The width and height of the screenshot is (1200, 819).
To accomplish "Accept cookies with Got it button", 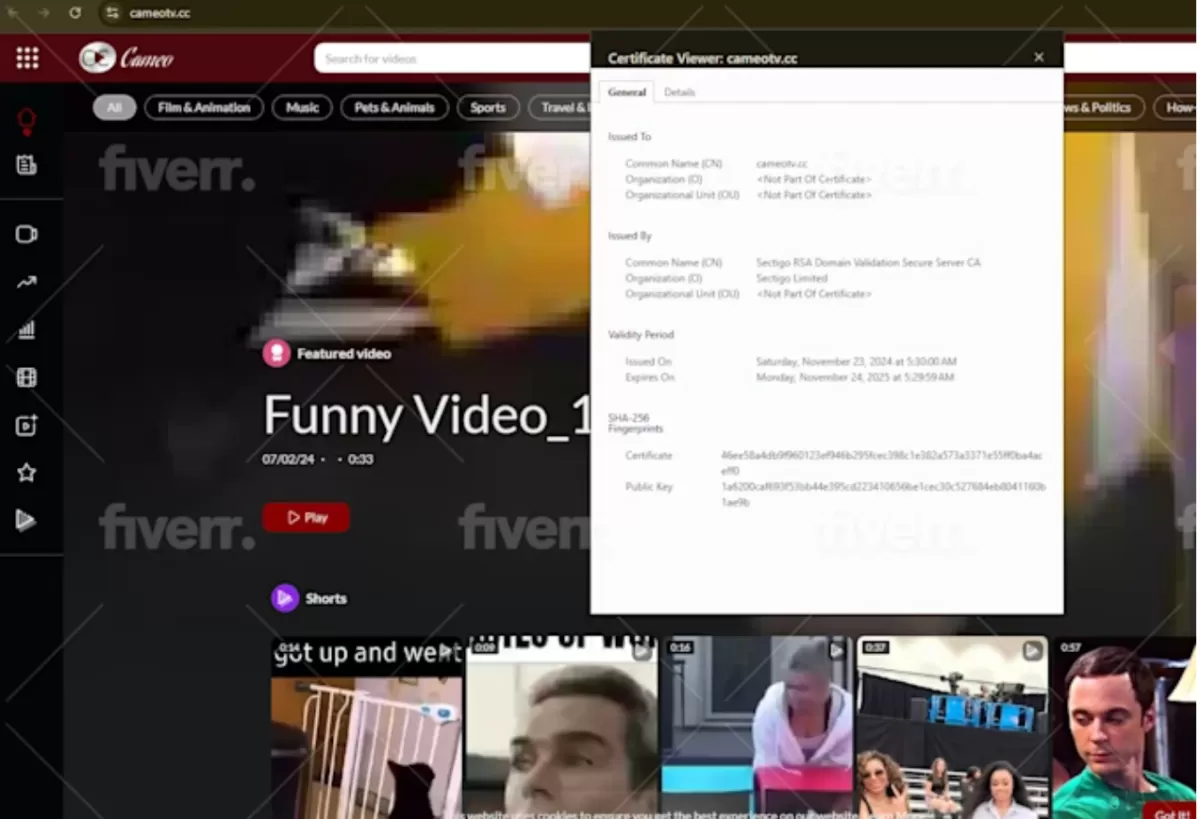I will [x=1171, y=812].
